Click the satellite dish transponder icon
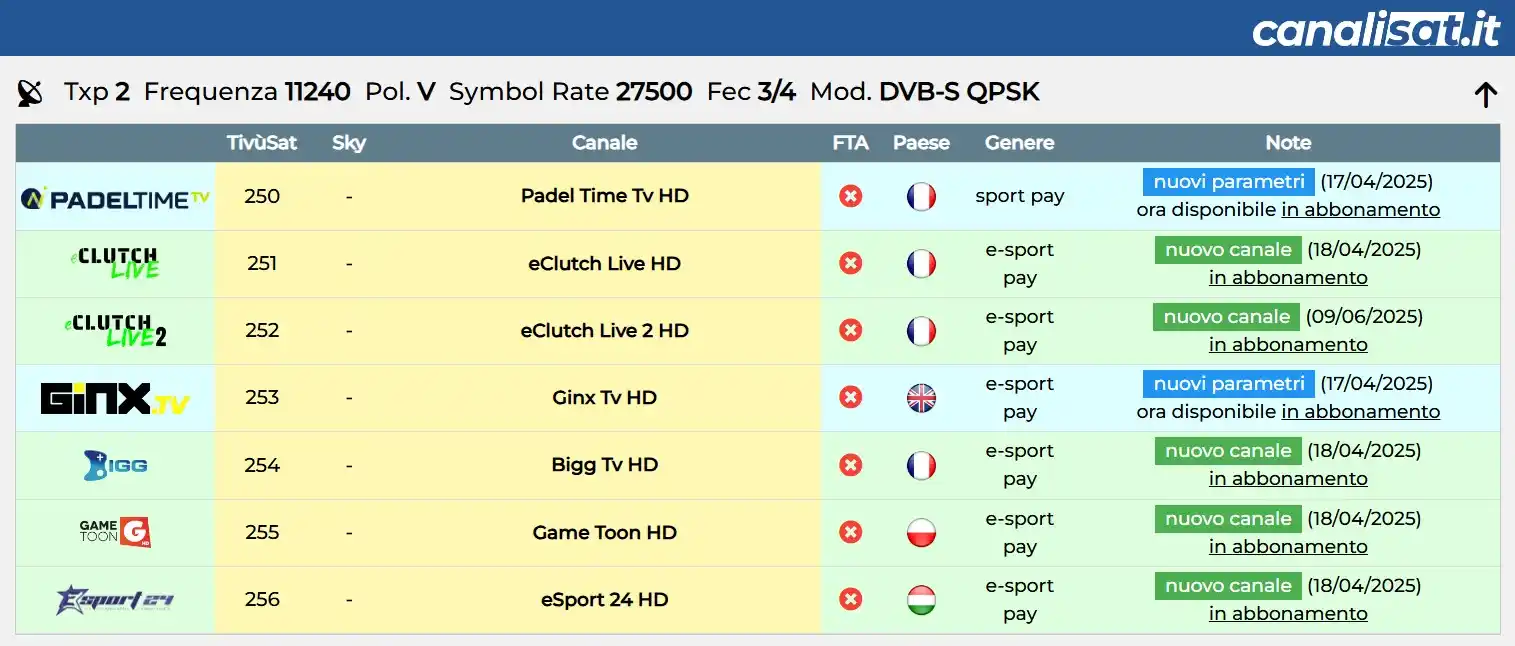 coord(31,93)
